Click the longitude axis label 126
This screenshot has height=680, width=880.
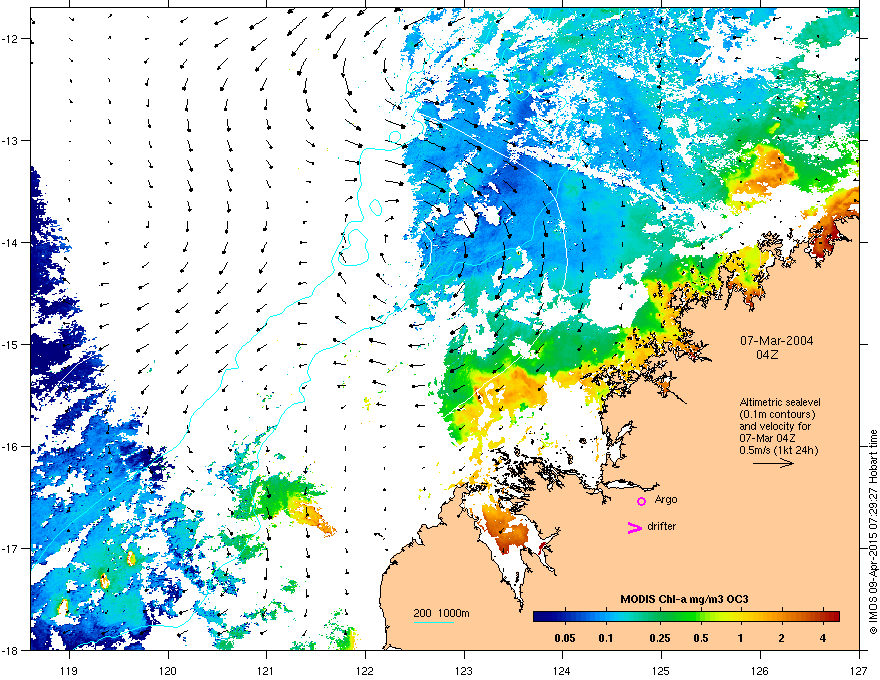click(x=760, y=670)
